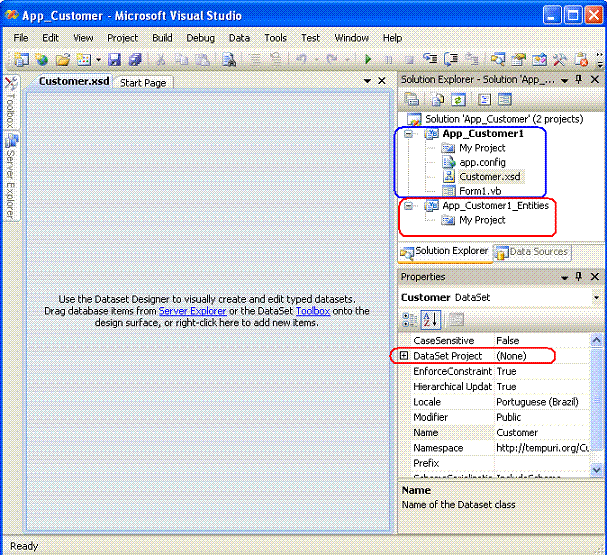Click the Properties Window toolbar icon
Screen dimensions: 607x555
click(x=518, y=60)
